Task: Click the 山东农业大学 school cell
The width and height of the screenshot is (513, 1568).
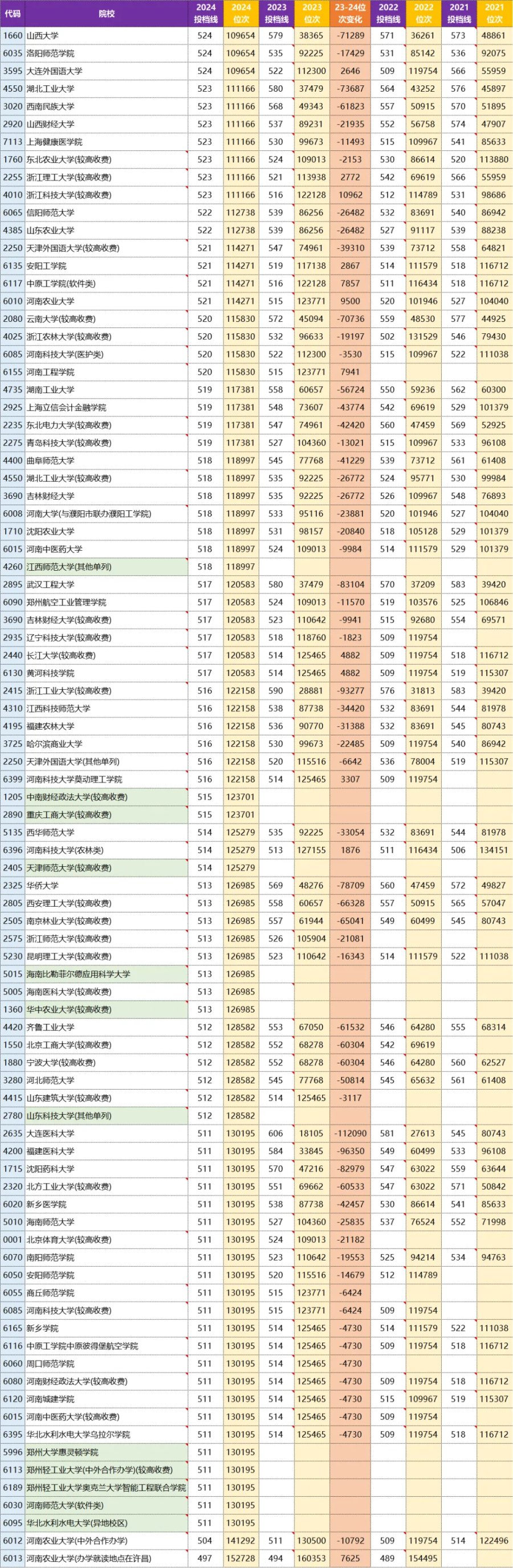Action: click(106, 230)
